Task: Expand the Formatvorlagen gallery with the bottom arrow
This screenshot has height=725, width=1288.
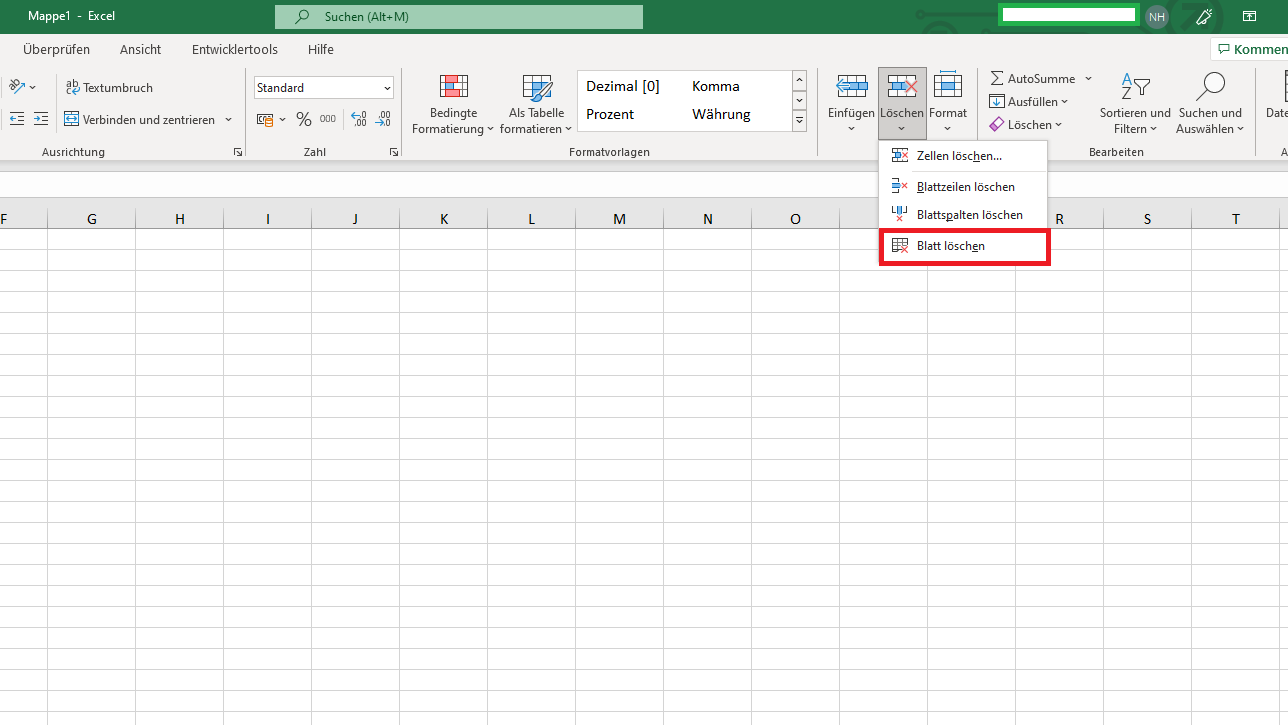Action: [799, 121]
